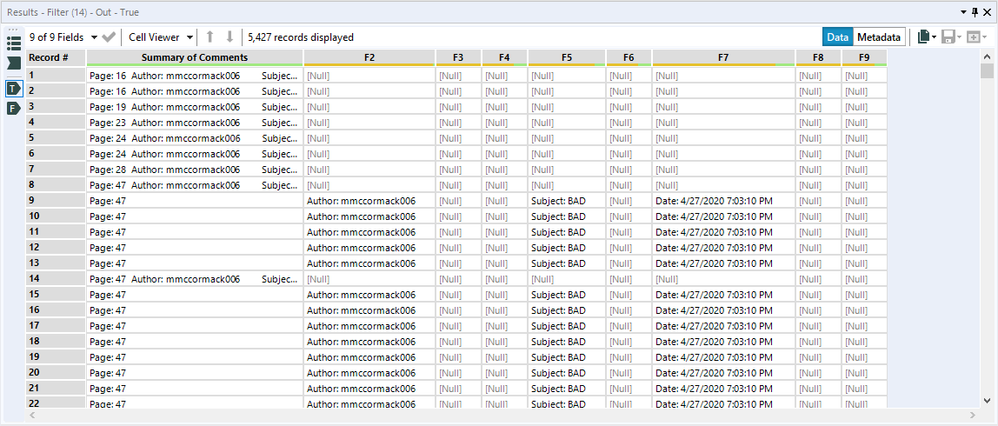
Task: Click the 'Page: 24' cell in row 6
Action: [x=195, y=153]
